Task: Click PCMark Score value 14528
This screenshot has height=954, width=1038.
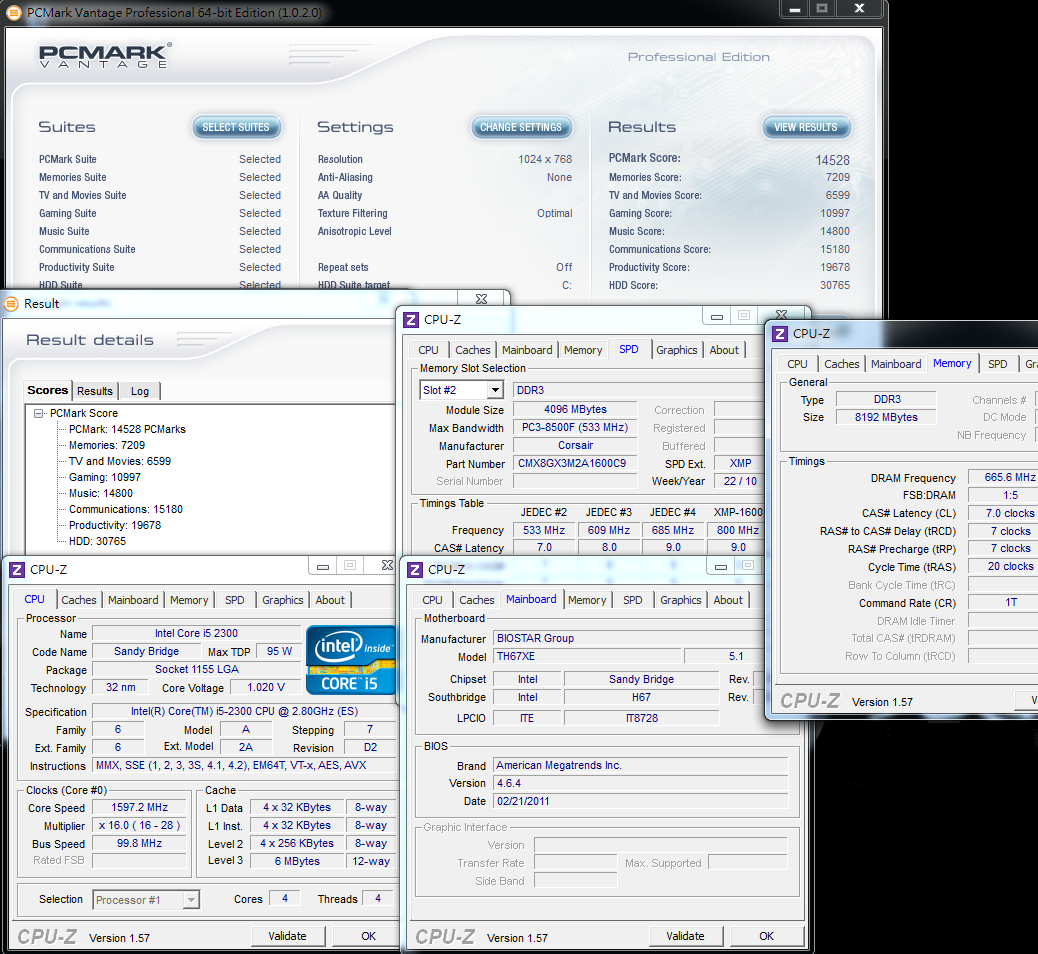Action: [832, 160]
